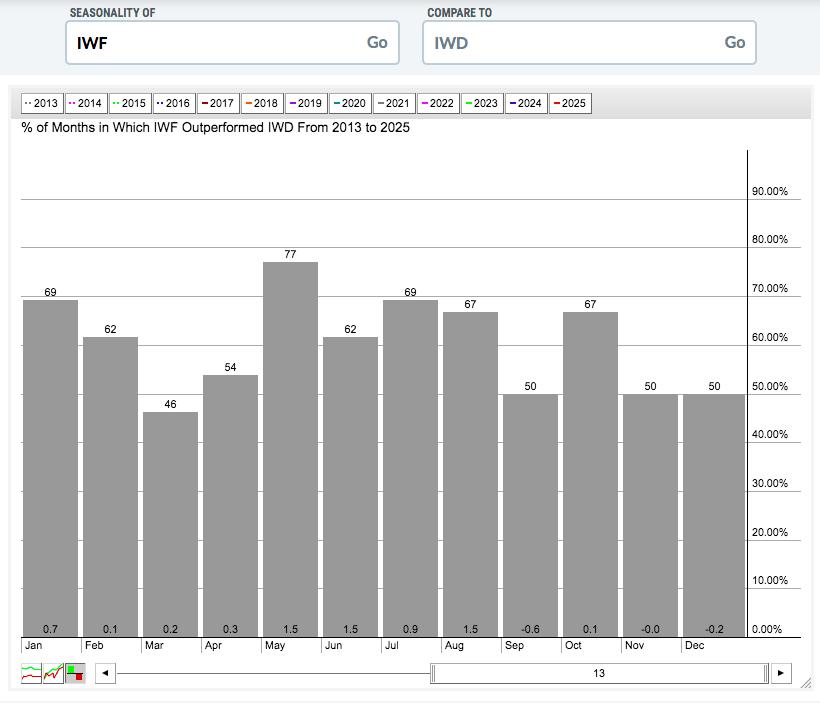Toggle the 2021 year legend
This screenshot has height=703, width=820.
(x=394, y=103)
